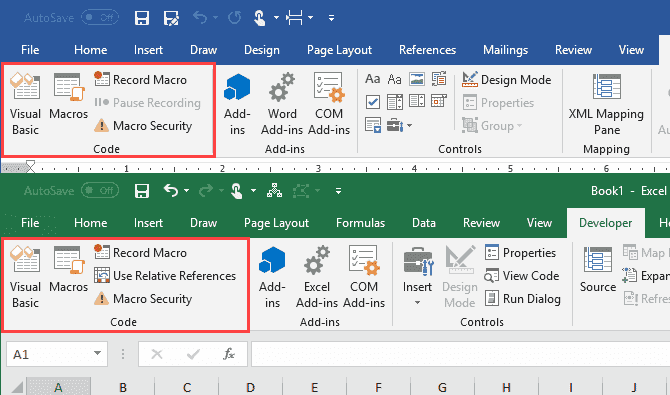Open the Undo history dropdown arrow in Excel
The height and width of the screenshot is (395, 670).
click(186, 191)
